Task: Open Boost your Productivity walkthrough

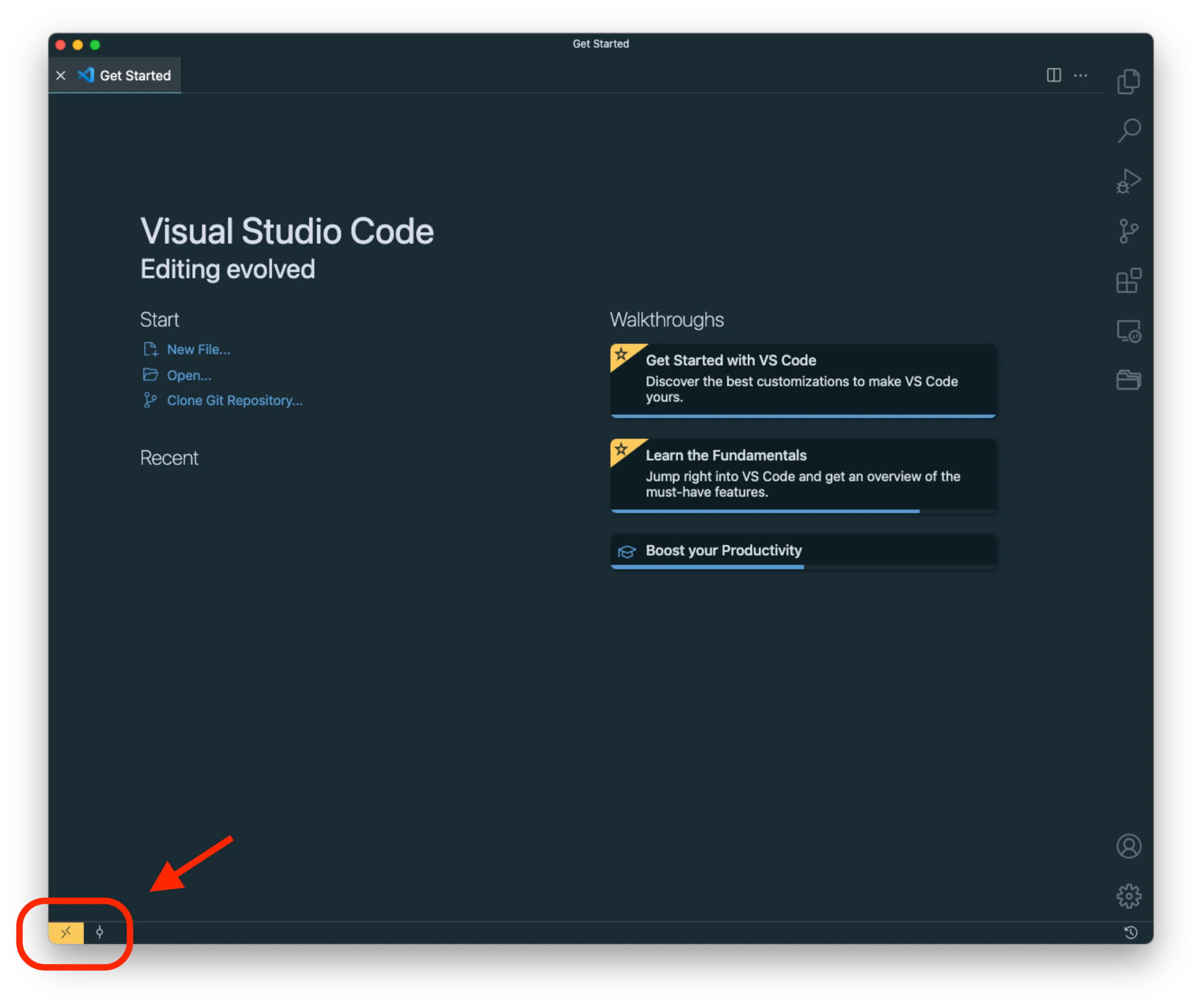Action: pos(803,551)
